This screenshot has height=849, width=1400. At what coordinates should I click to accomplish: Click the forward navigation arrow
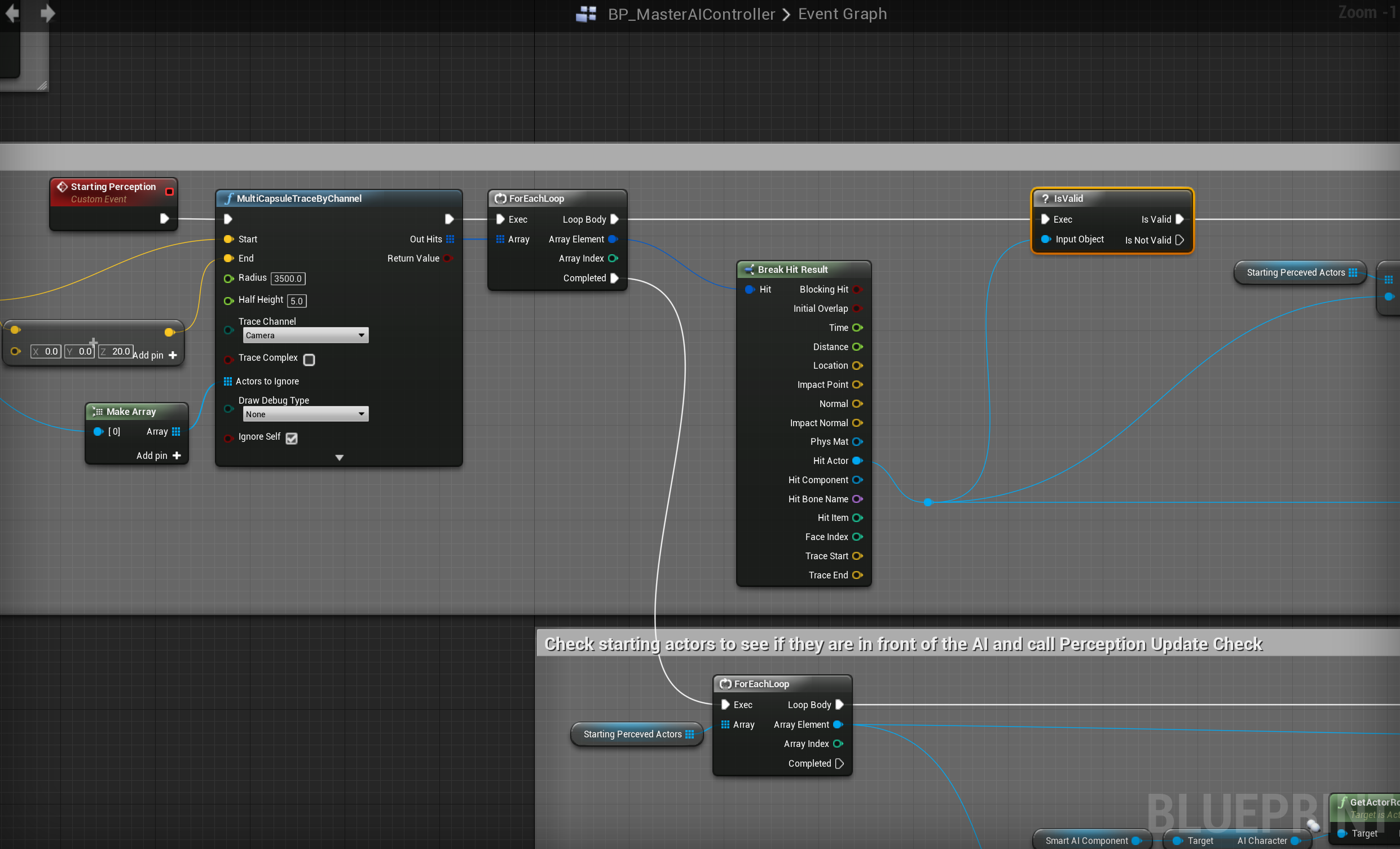pyautogui.click(x=48, y=12)
